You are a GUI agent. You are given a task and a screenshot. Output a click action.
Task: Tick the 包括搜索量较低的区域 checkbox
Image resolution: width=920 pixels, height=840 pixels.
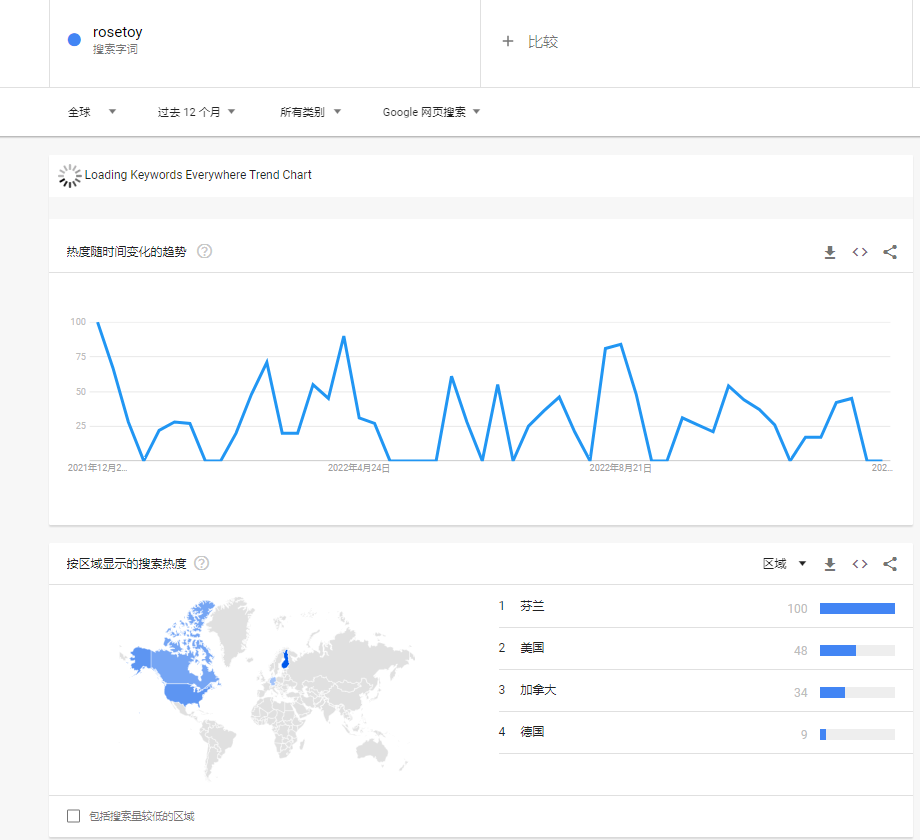pos(73,816)
